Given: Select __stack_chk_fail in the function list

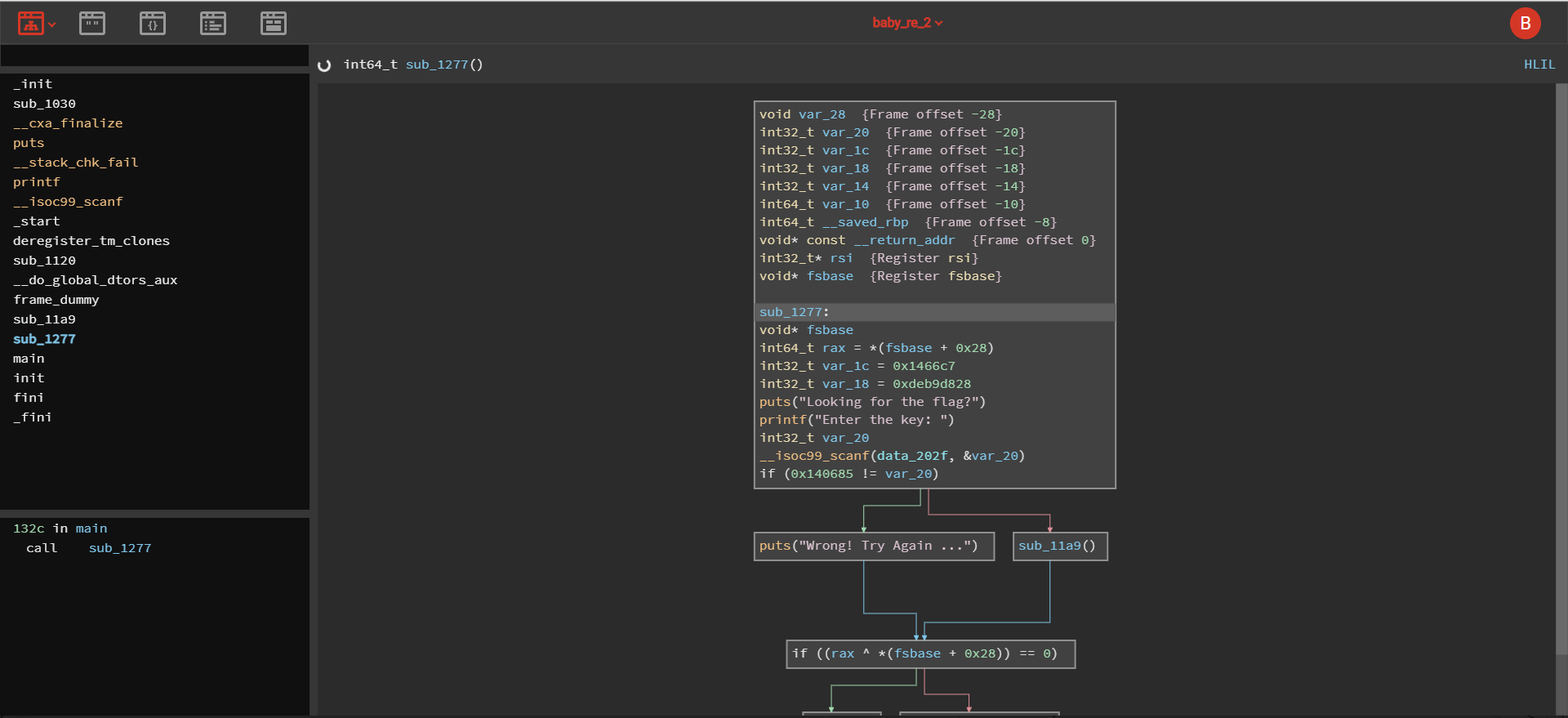Looking at the screenshot, I should tap(76, 163).
